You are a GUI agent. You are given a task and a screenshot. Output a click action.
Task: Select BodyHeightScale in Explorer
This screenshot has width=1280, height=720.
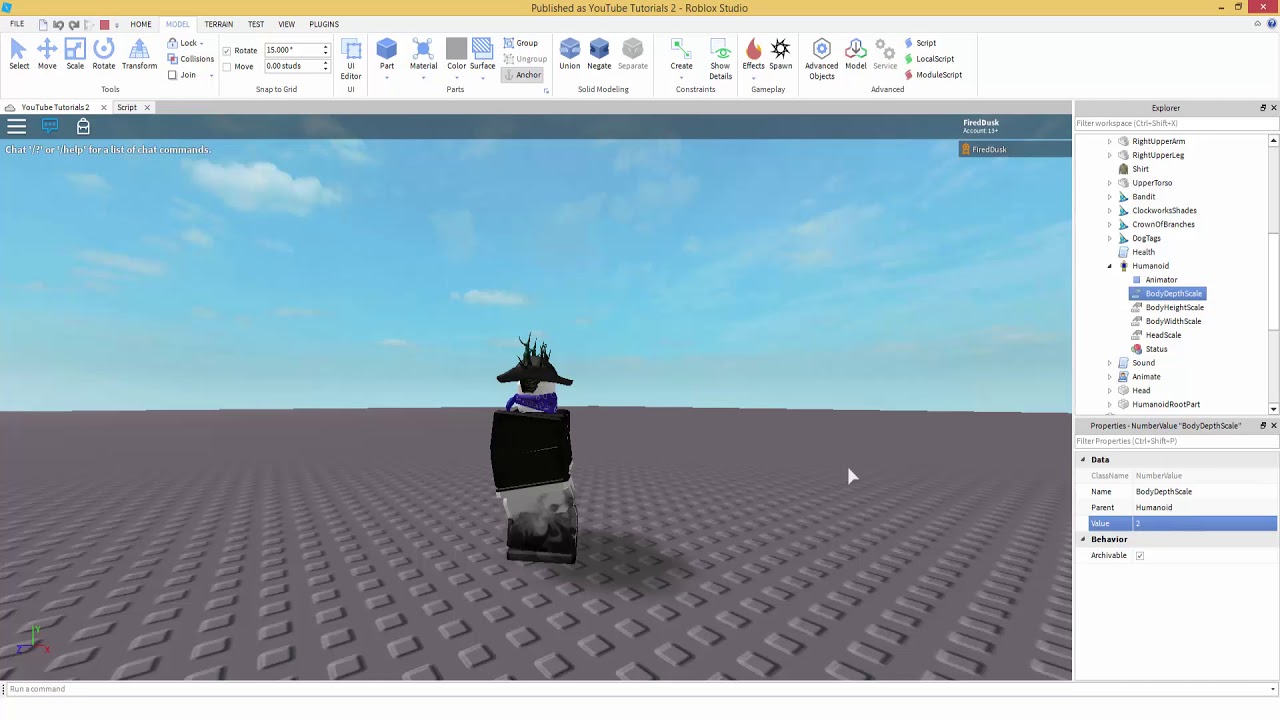coord(1174,308)
